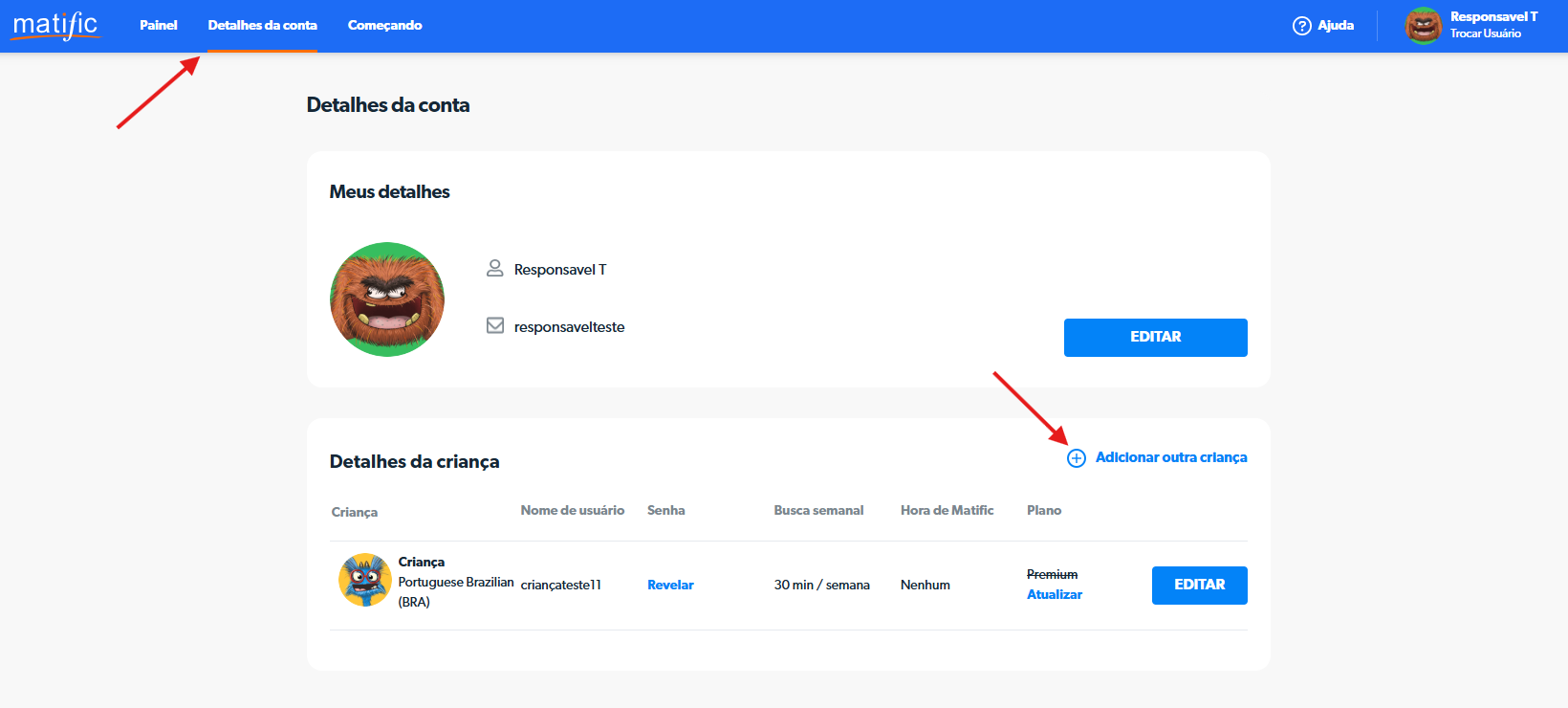Open the Painel tab
This screenshot has height=708, width=1568.
coord(158,26)
